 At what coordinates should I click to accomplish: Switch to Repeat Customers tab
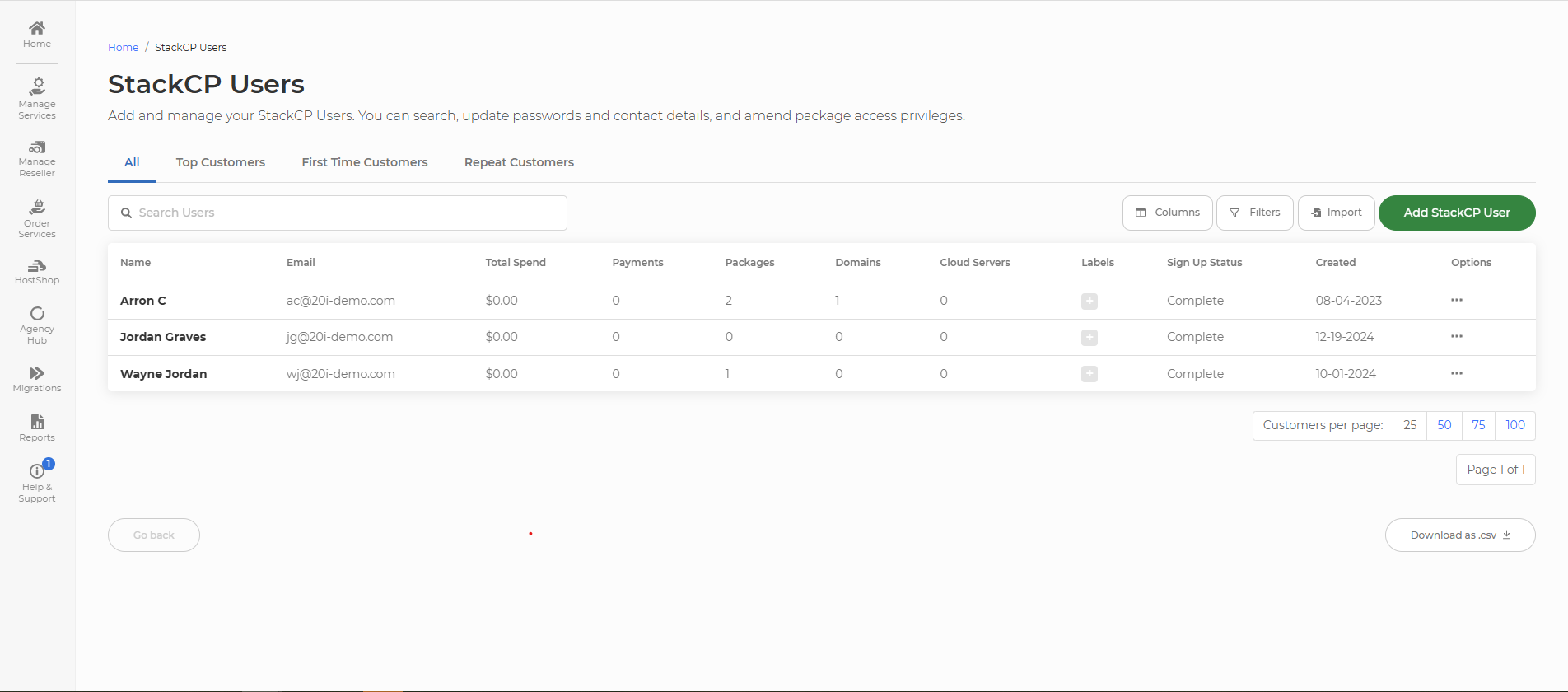pyautogui.click(x=519, y=162)
